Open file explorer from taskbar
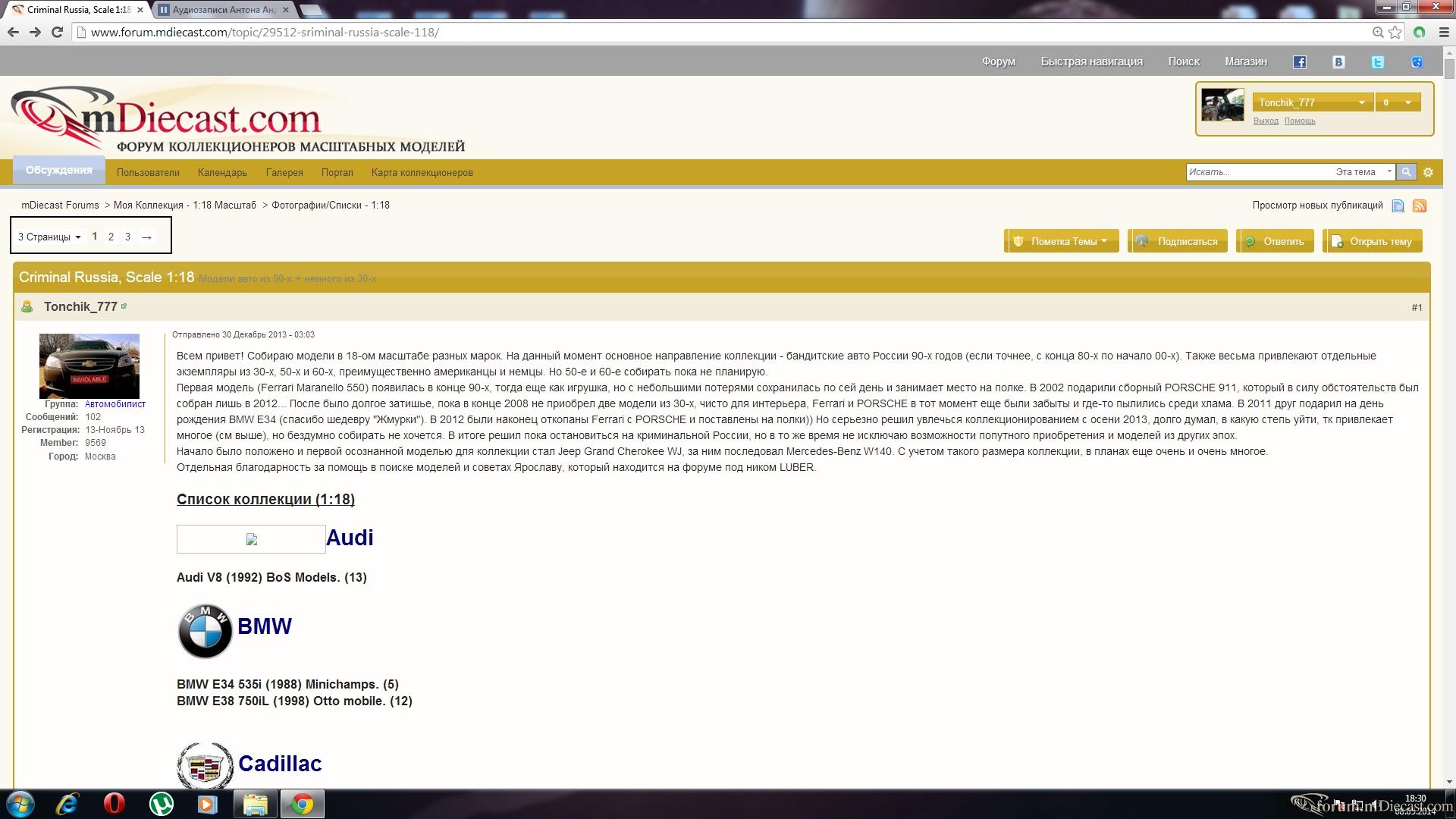 point(255,804)
